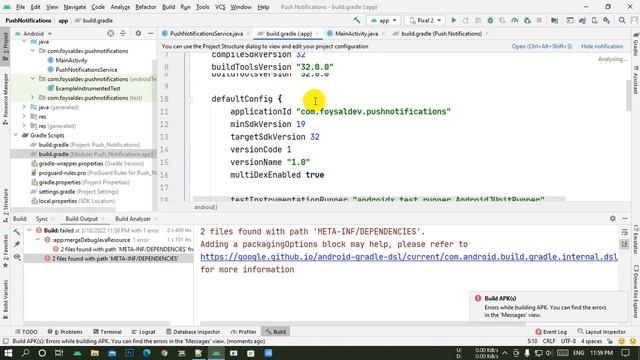Open the app run configuration dropdown

[383, 20]
